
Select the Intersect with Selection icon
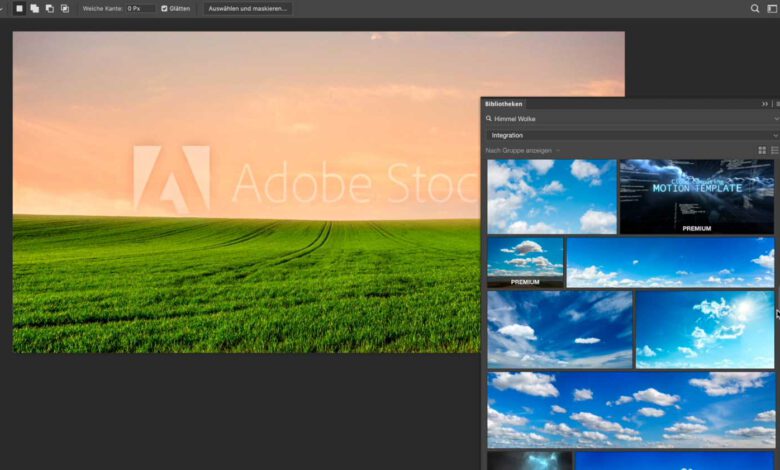(x=65, y=8)
